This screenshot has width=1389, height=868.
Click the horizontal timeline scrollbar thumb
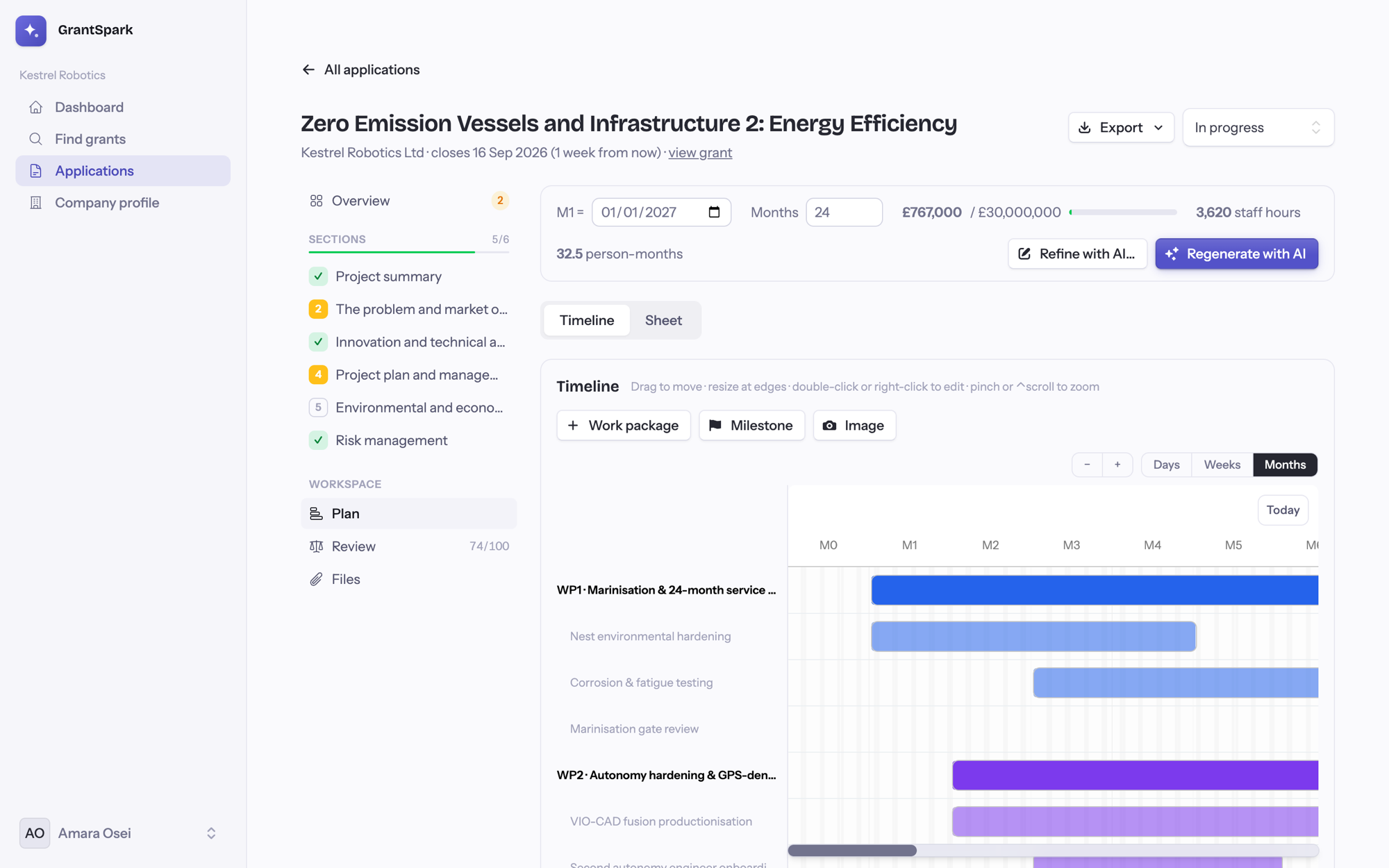pyautogui.click(x=852, y=851)
